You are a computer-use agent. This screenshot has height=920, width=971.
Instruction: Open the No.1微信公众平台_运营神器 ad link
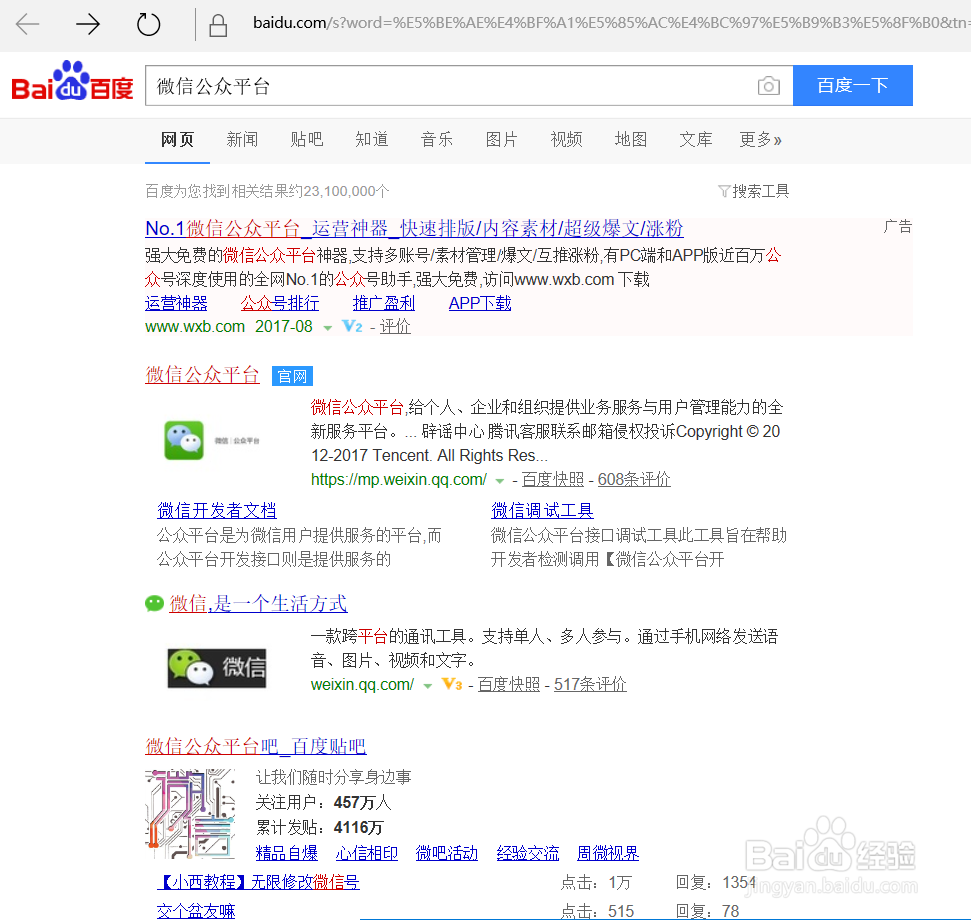(414, 228)
